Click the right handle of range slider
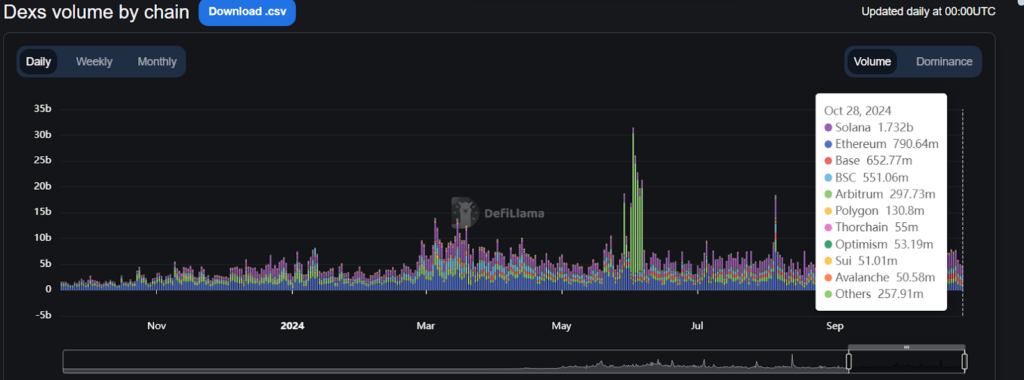 (x=965, y=361)
